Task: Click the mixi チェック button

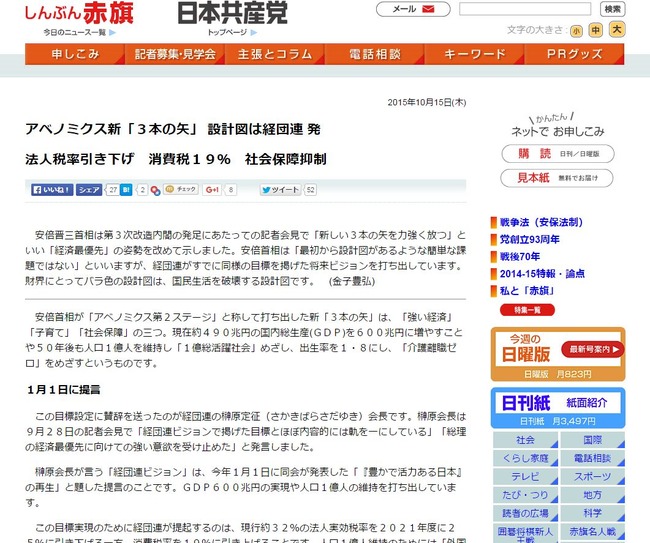Action: pos(181,189)
